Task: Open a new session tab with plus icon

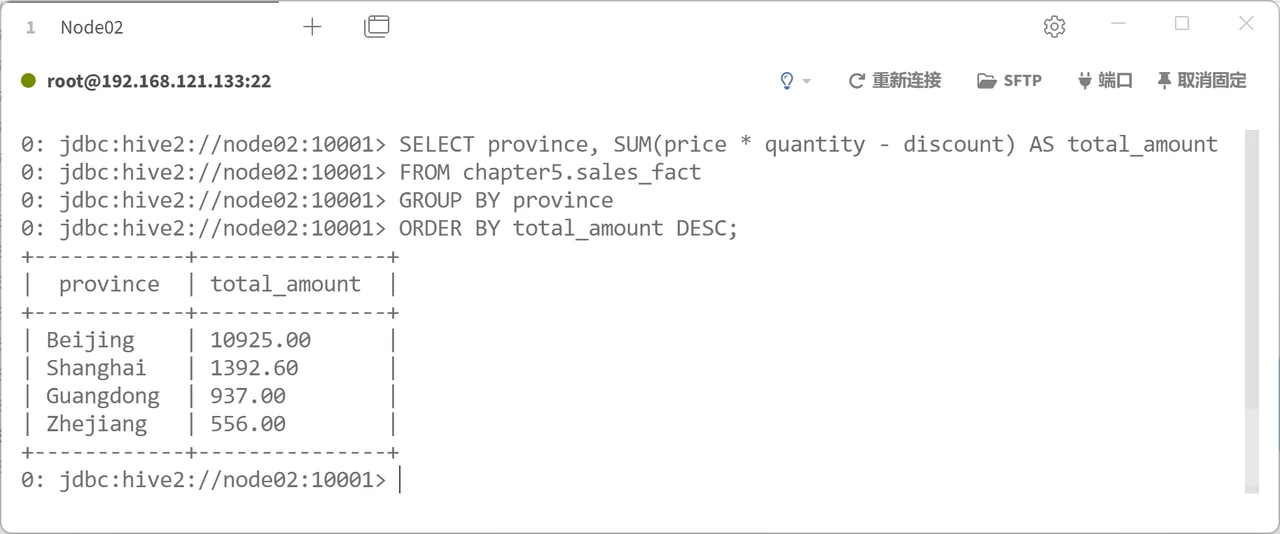Action: [312, 27]
